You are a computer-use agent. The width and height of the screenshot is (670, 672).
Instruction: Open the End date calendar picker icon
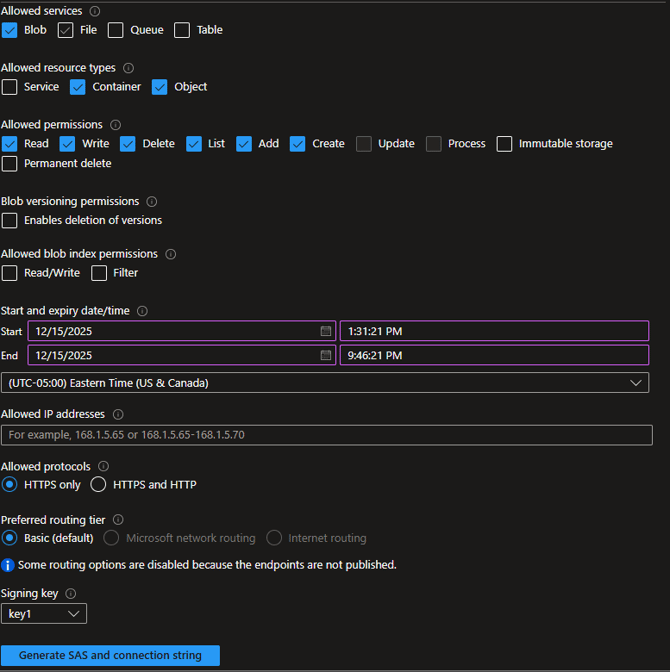(326, 355)
